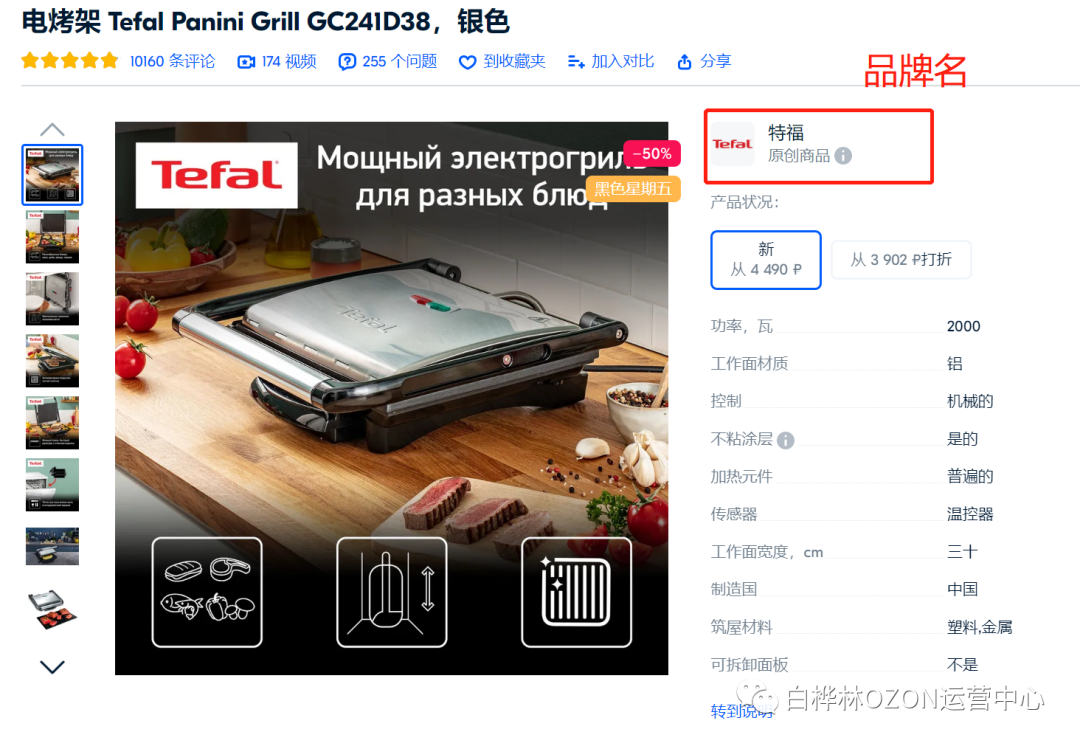Click the compare icon next to 加入对比
Image resolution: width=1080 pixels, height=746 pixels.
(x=576, y=62)
